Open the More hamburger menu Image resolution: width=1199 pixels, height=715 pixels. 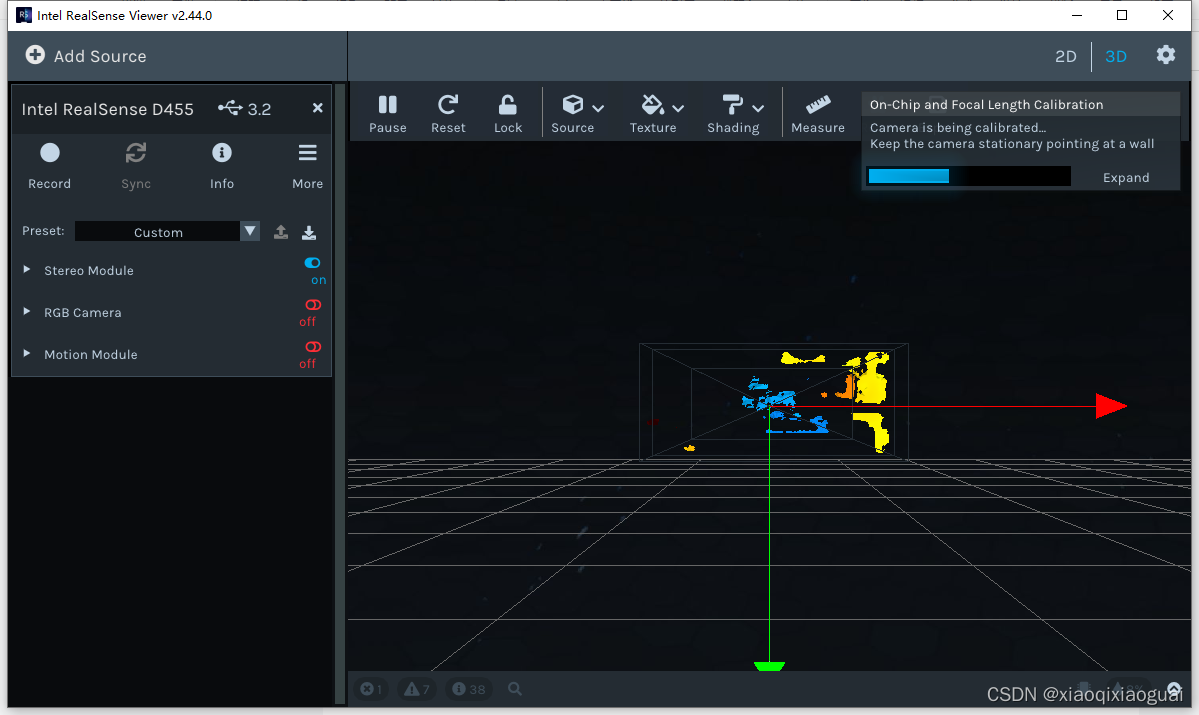pyautogui.click(x=307, y=166)
